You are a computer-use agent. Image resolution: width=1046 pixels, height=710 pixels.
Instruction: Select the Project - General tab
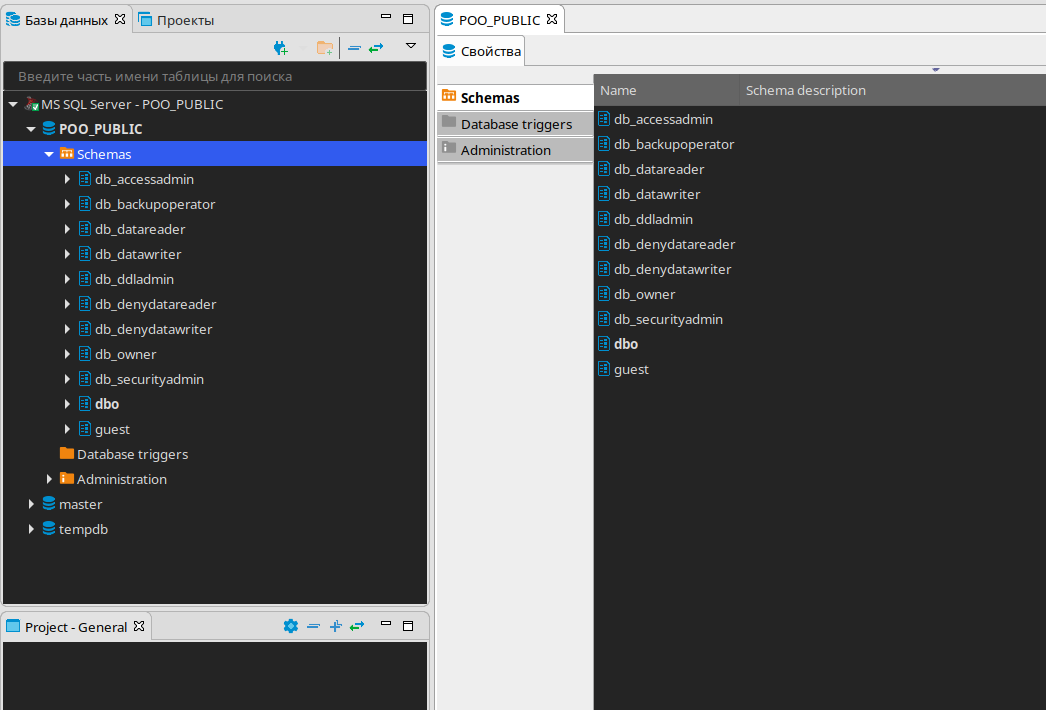coord(75,627)
